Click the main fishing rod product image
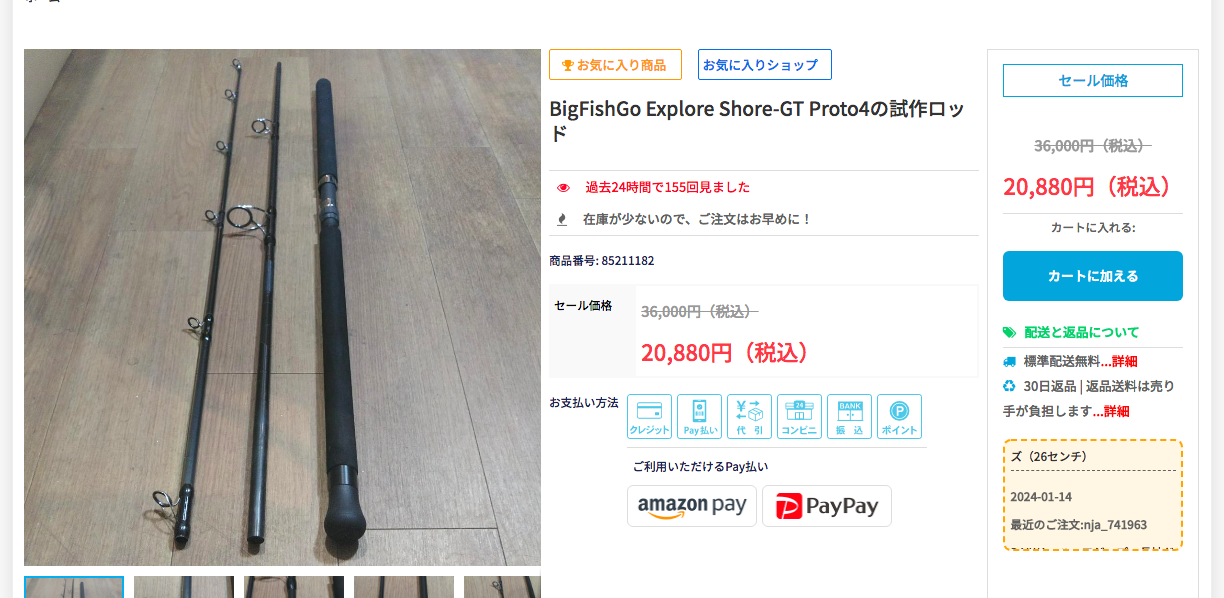1224x598 pixels. coord(282,308)
